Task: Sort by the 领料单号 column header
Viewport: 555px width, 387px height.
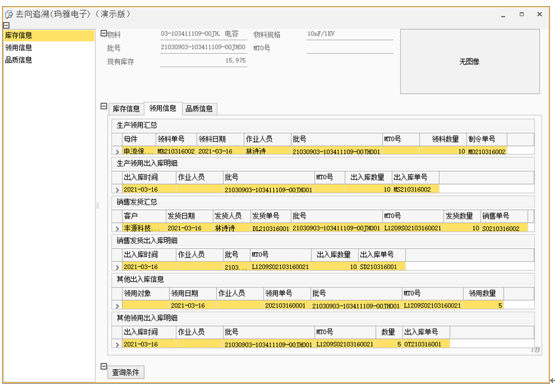Action: 176,139
